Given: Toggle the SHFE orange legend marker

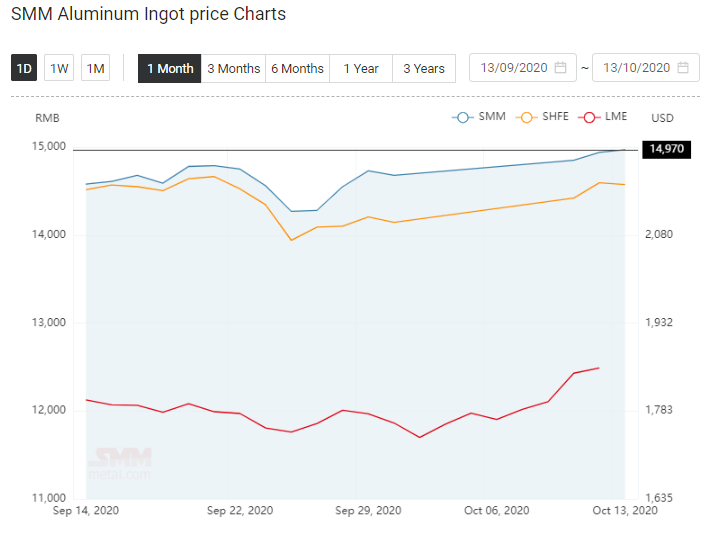Looking at the screenshot, I should click(526, 117).
